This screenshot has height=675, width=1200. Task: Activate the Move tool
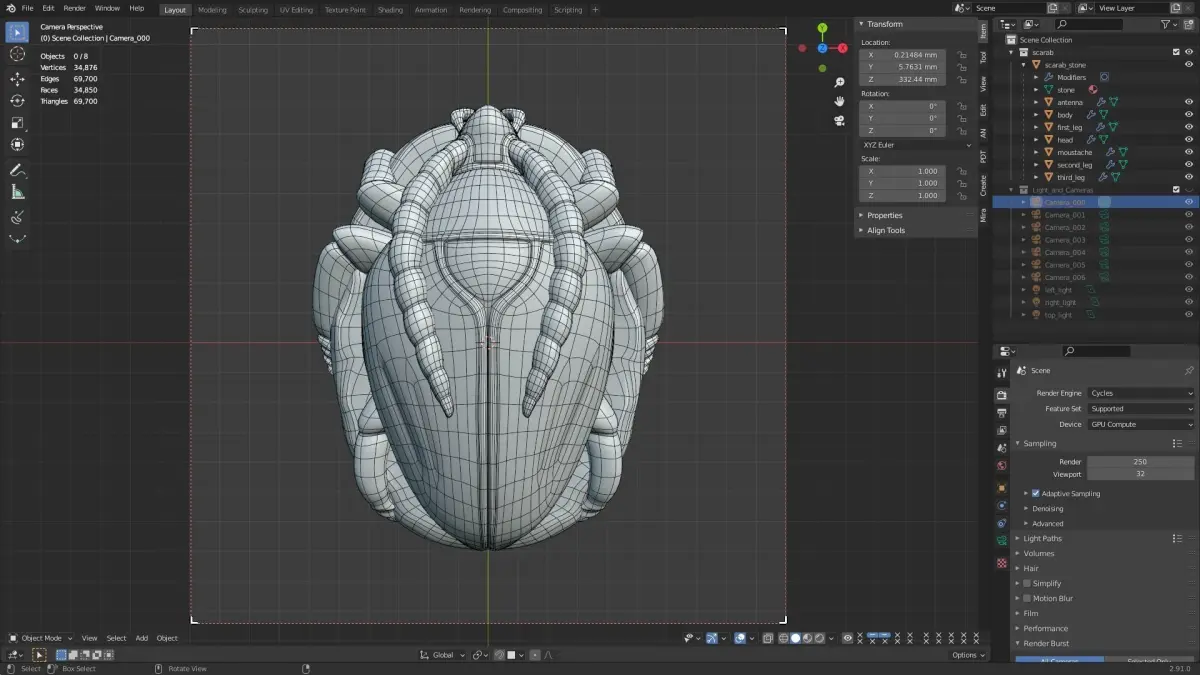[x=17, y=79]
